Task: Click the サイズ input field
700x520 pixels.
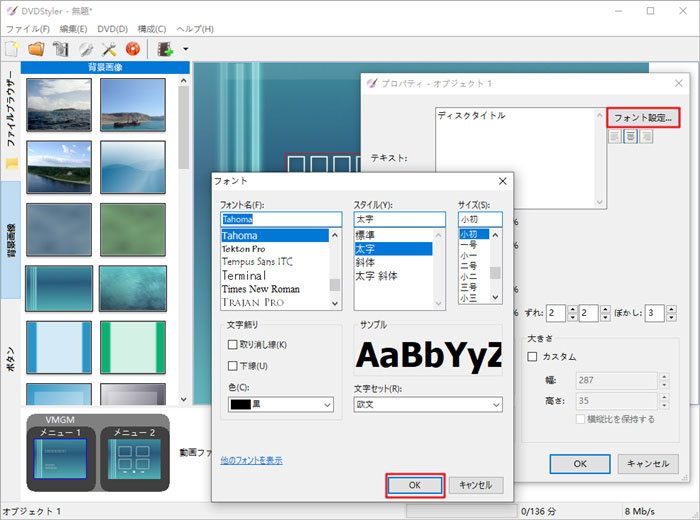Action: click(480, 219)
